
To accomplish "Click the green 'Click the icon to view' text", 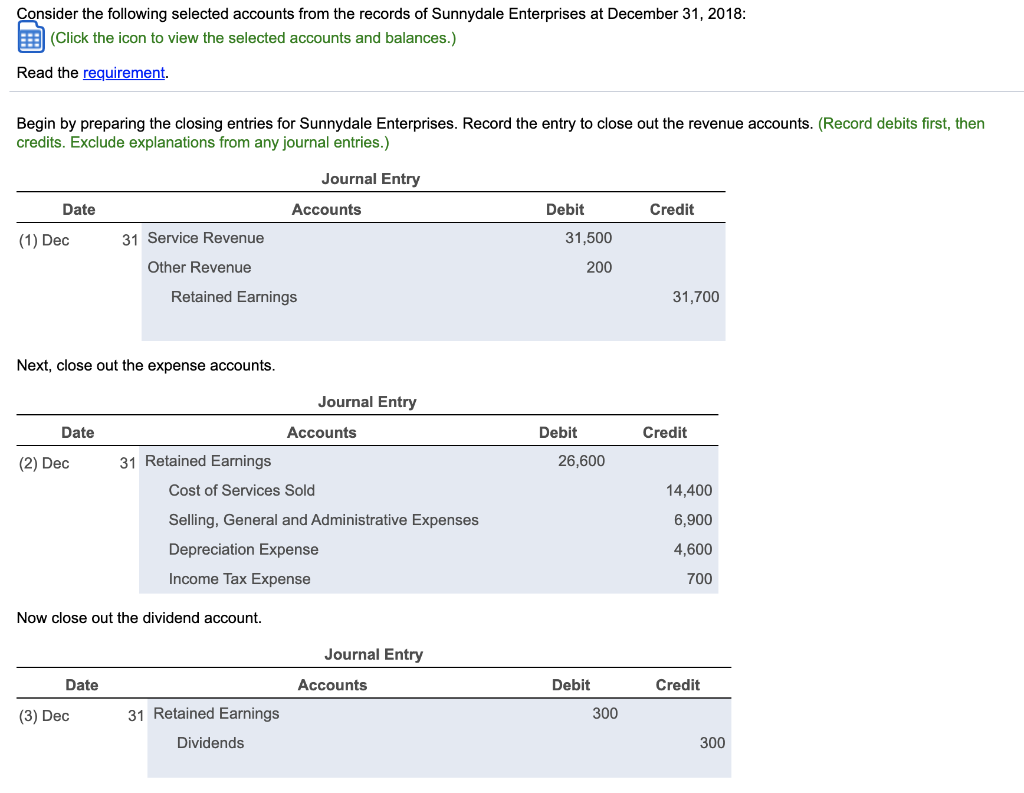I will coord(253,38).
